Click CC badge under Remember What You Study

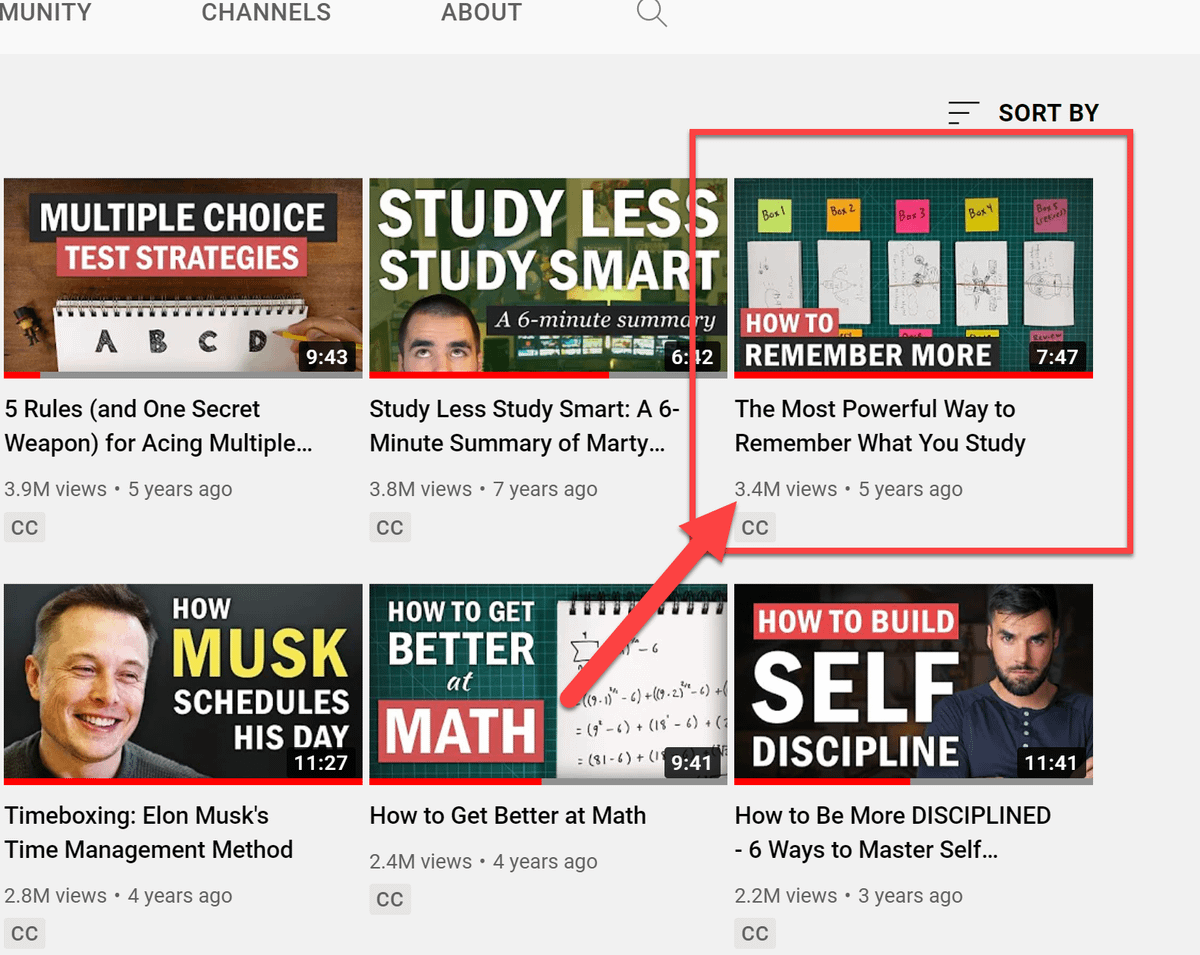pyautogui.click(x=755, y=528)
